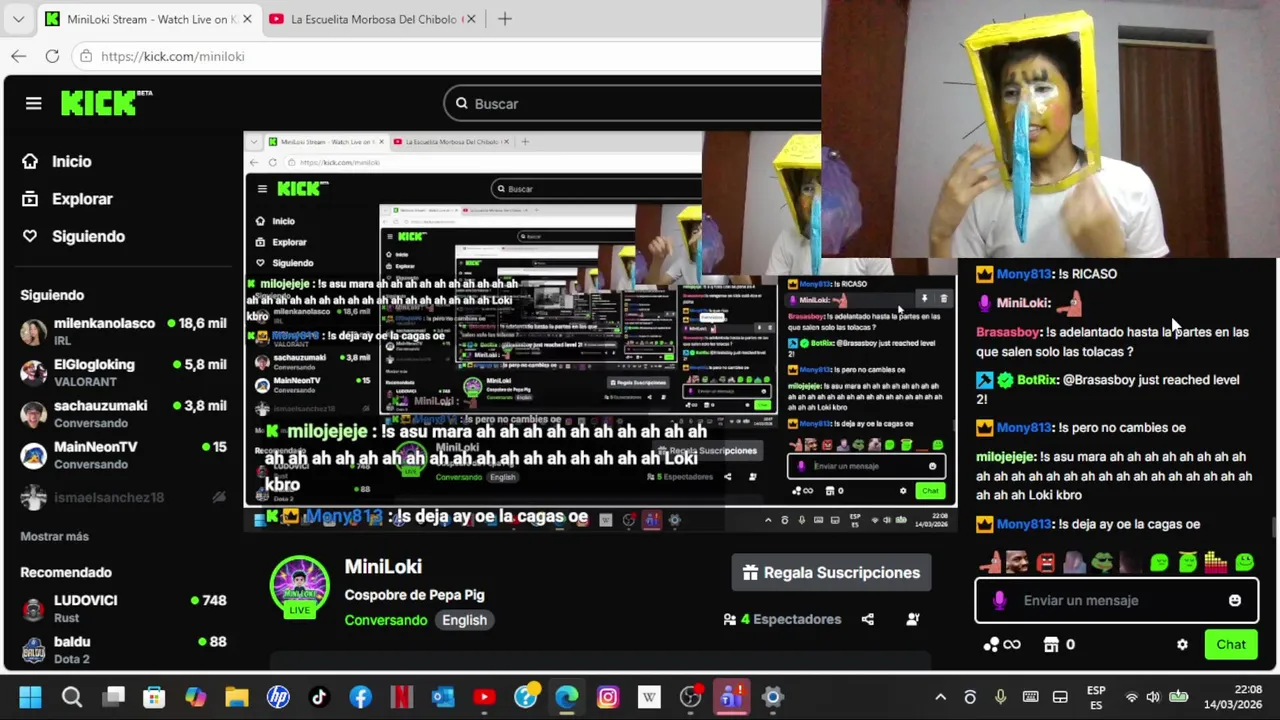This screenshot has width=1280, height=720.
Task: Click the Enviar un mensaje input
Action: 1116,600
